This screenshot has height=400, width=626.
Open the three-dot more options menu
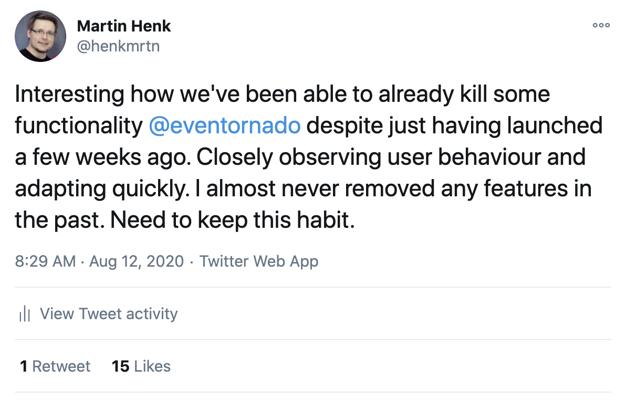(601, 25)
